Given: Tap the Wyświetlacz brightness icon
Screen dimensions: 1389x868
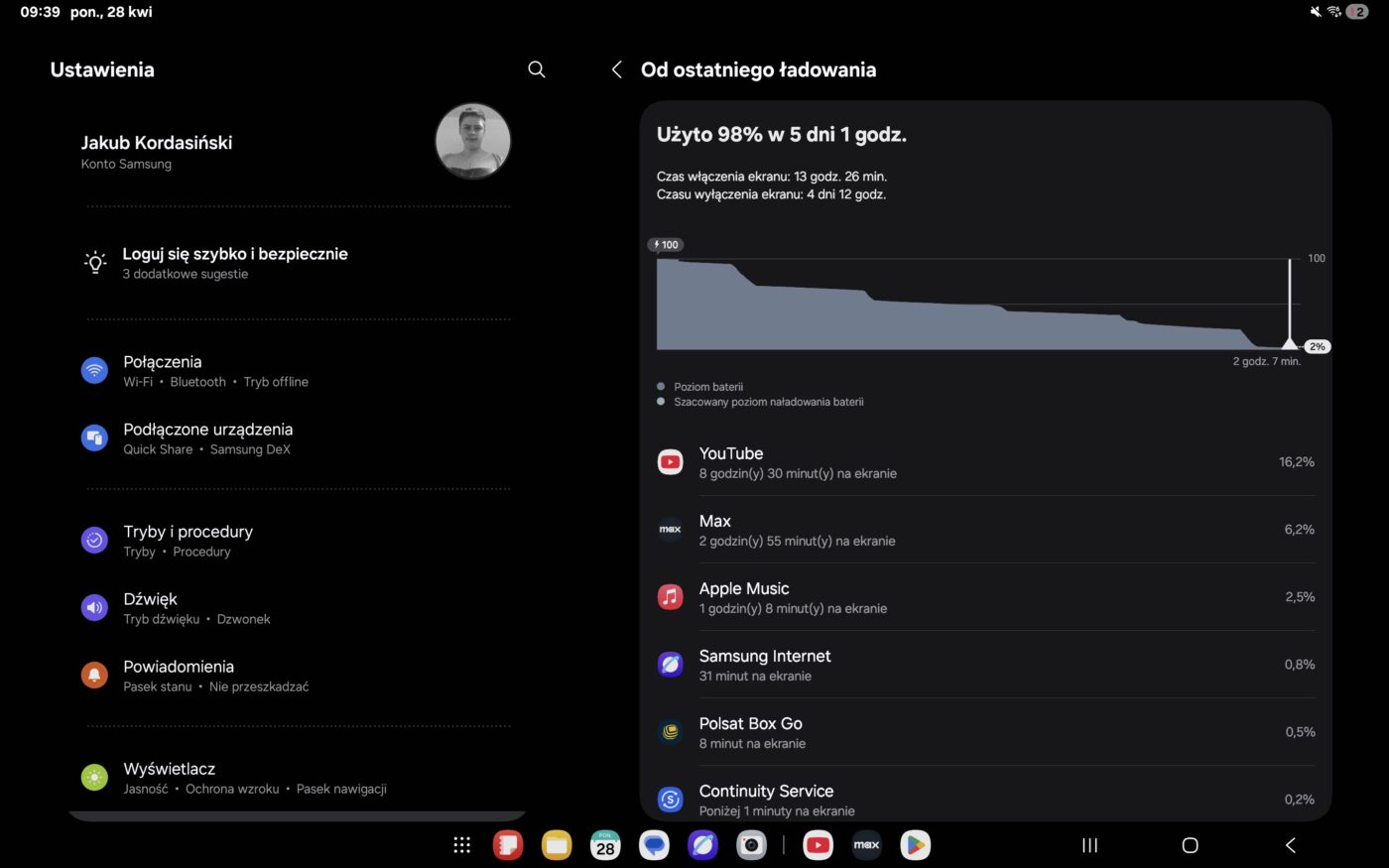Looking at the screenshot, I should click(x=94, y=778).
